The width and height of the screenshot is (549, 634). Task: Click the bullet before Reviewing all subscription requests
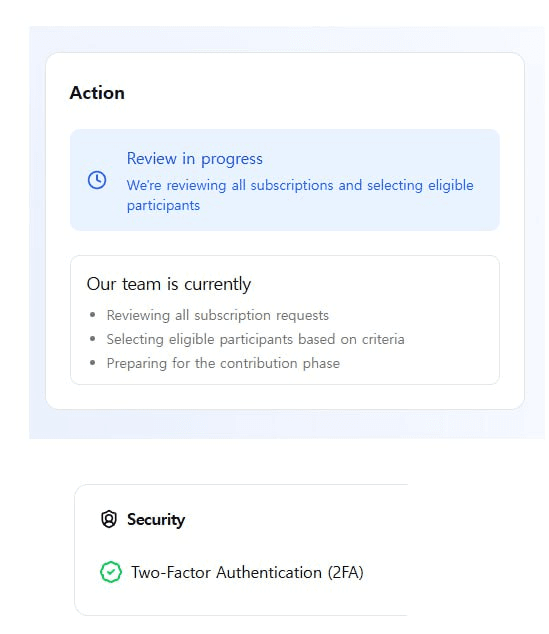pos(93,315)
